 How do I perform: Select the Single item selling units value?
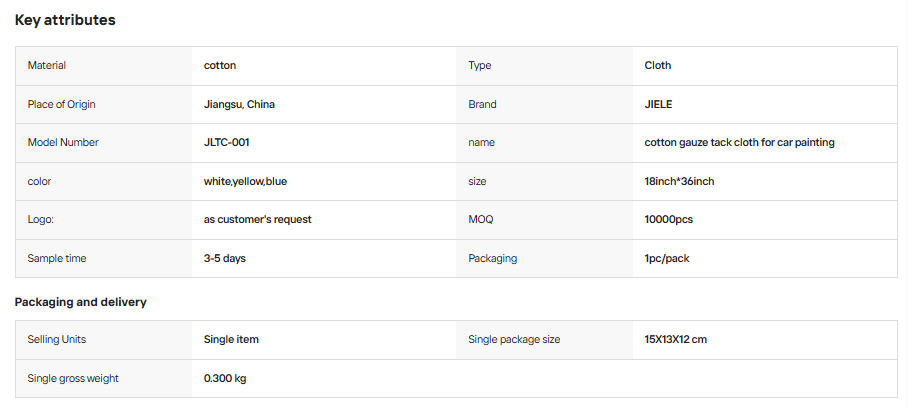tap(231, 339)
